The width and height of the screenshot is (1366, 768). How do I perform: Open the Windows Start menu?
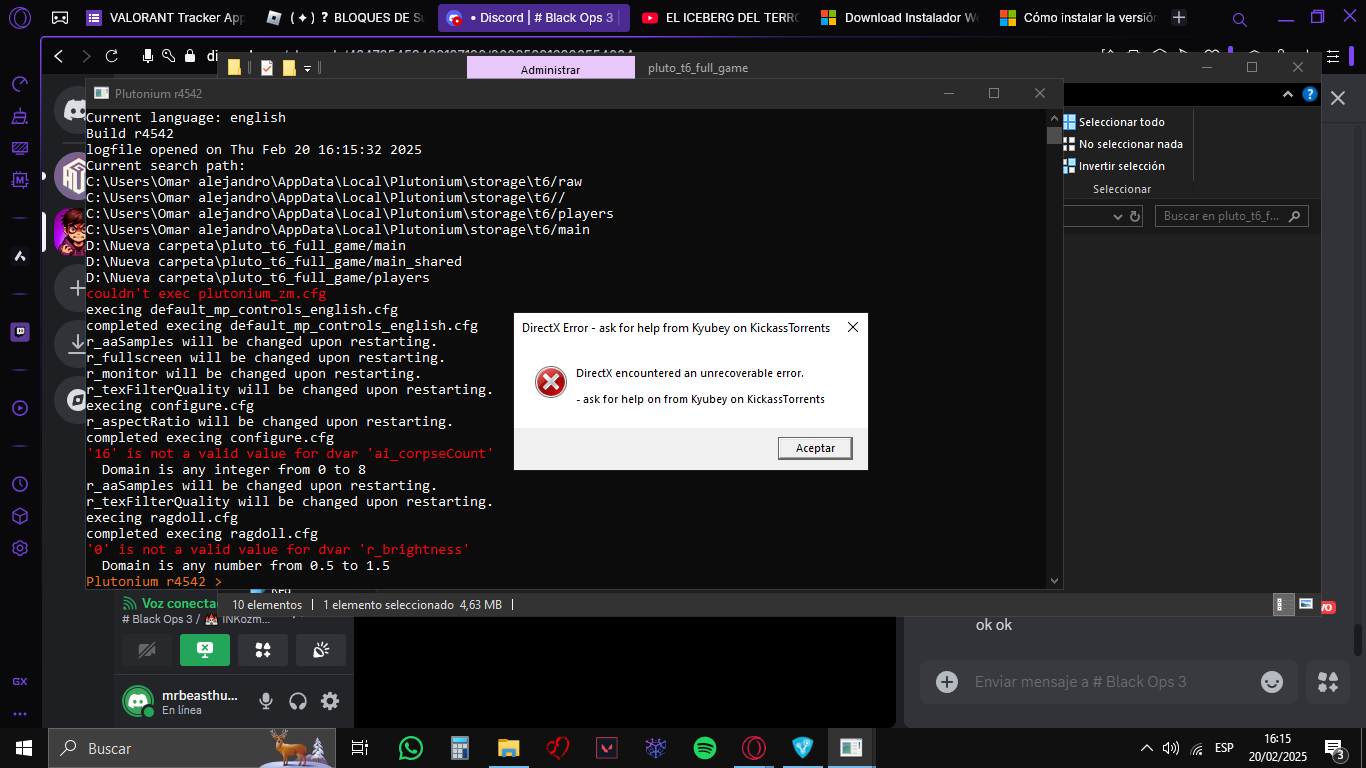point(23,748)
